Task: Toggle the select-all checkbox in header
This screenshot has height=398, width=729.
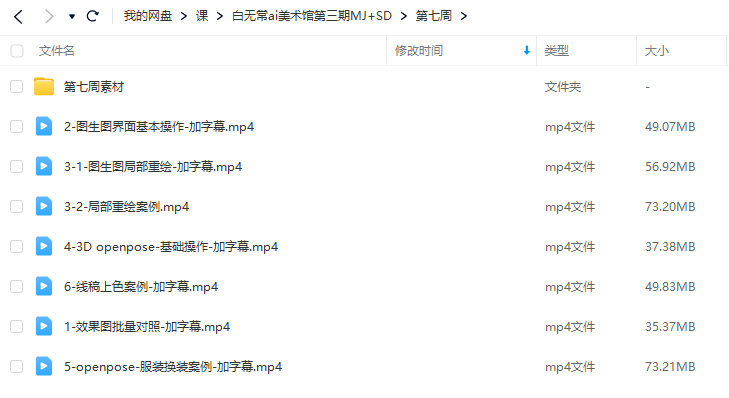Action: click(x=17, y=51)
